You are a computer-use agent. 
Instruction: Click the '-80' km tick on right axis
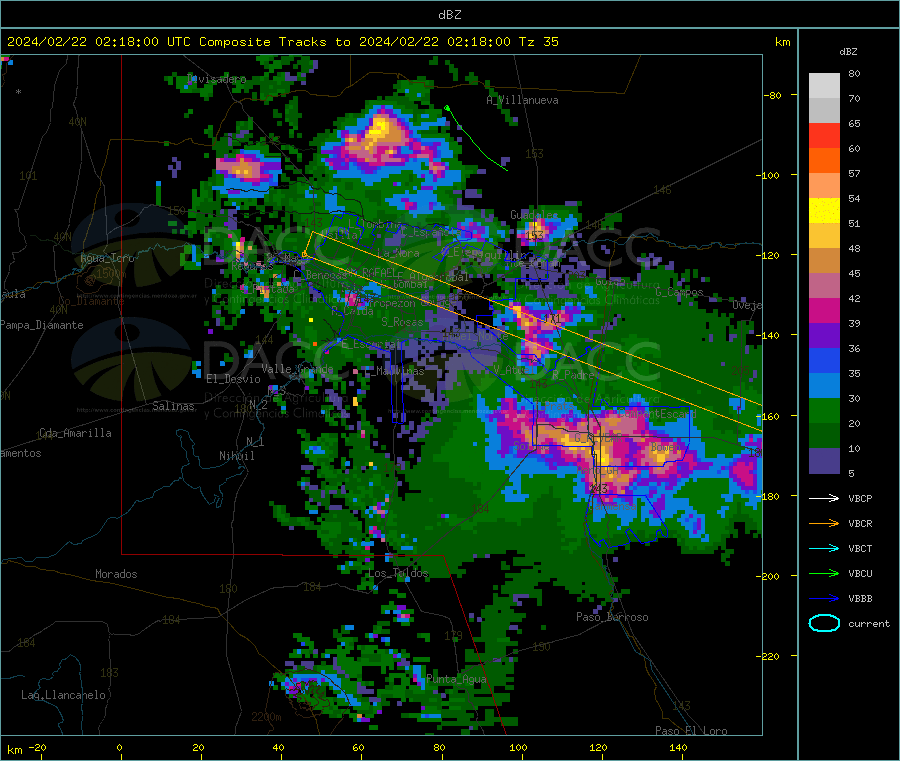tap(772, 95)
